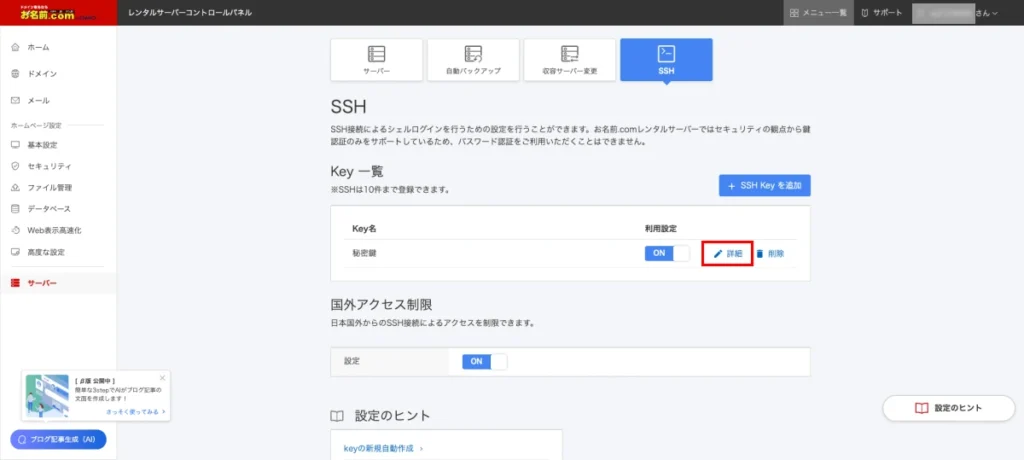Viewport: 1024px width, 460px height.
Task: Toggle the 秘密鍵 key ON switch
Action: click(667, 254)
